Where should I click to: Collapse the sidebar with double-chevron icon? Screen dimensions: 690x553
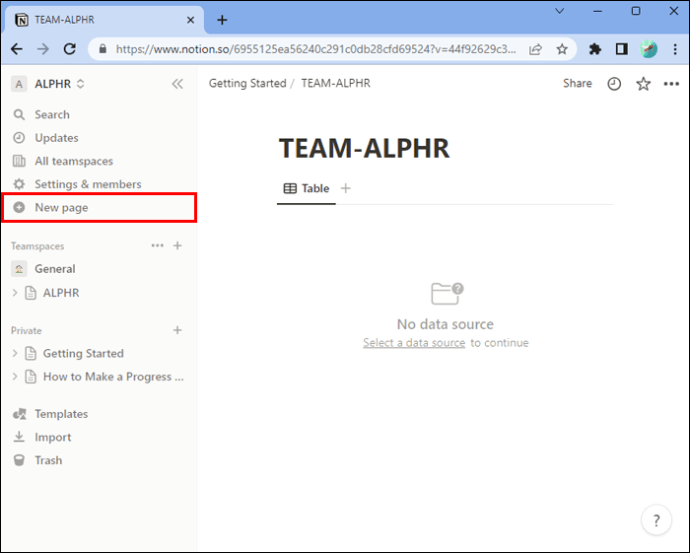coord(177,84)
